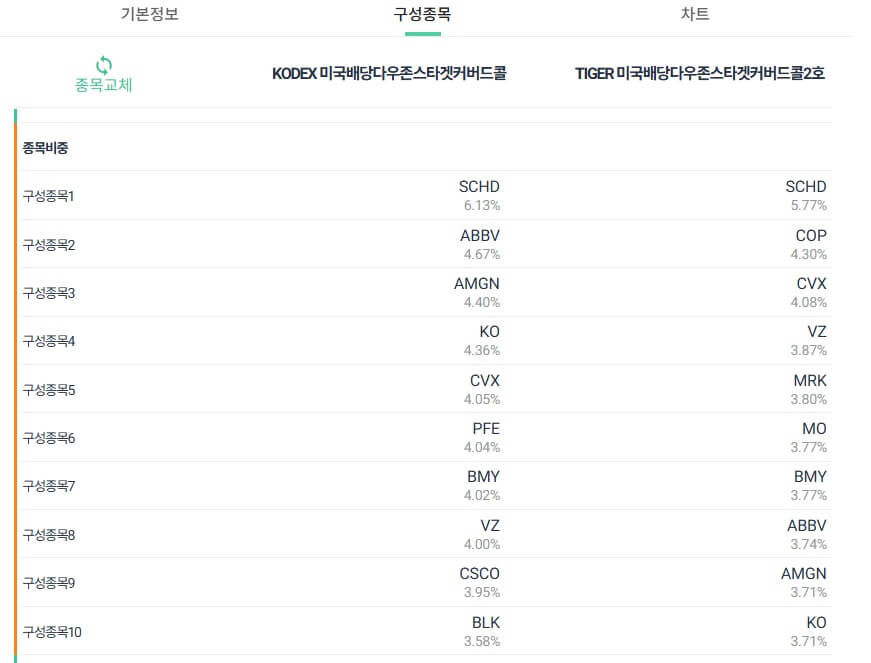Click VZ in the TIGER column

[x=817, y=332]
